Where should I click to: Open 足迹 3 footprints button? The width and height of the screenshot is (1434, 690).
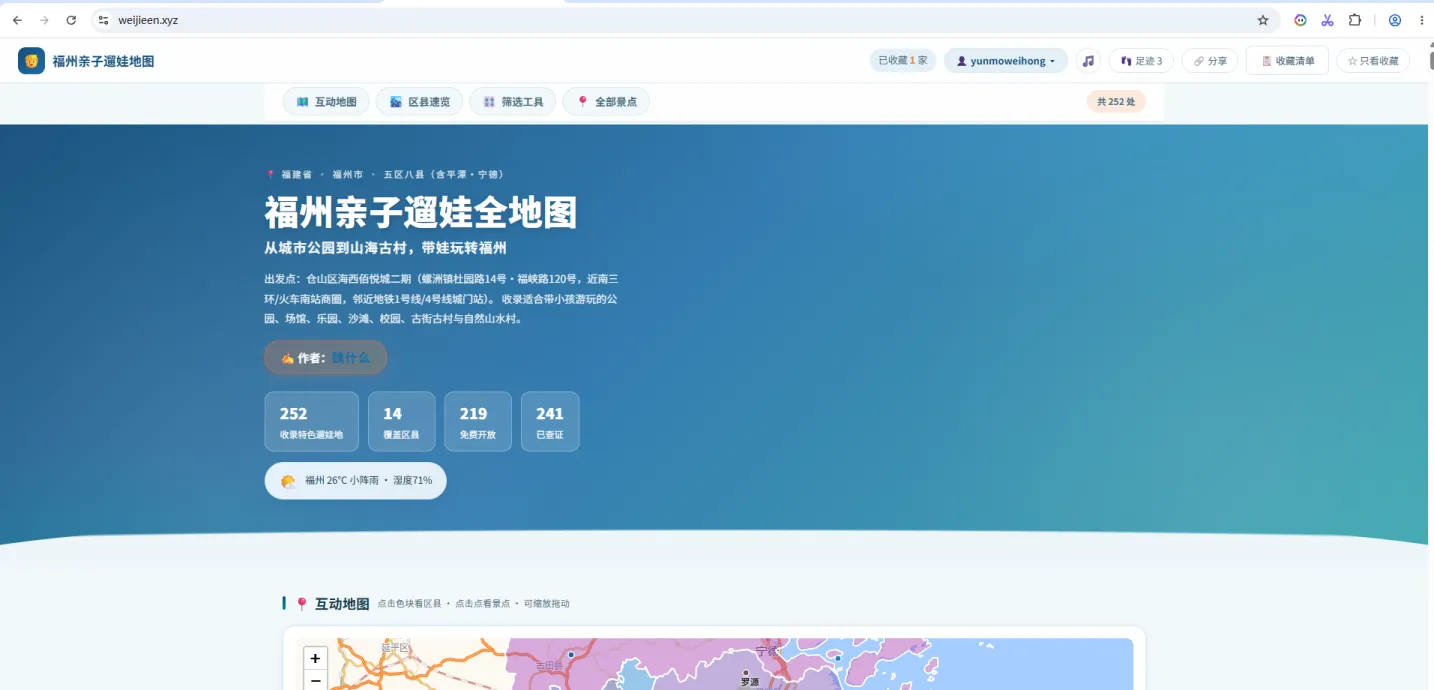(x=1141, y=61)
